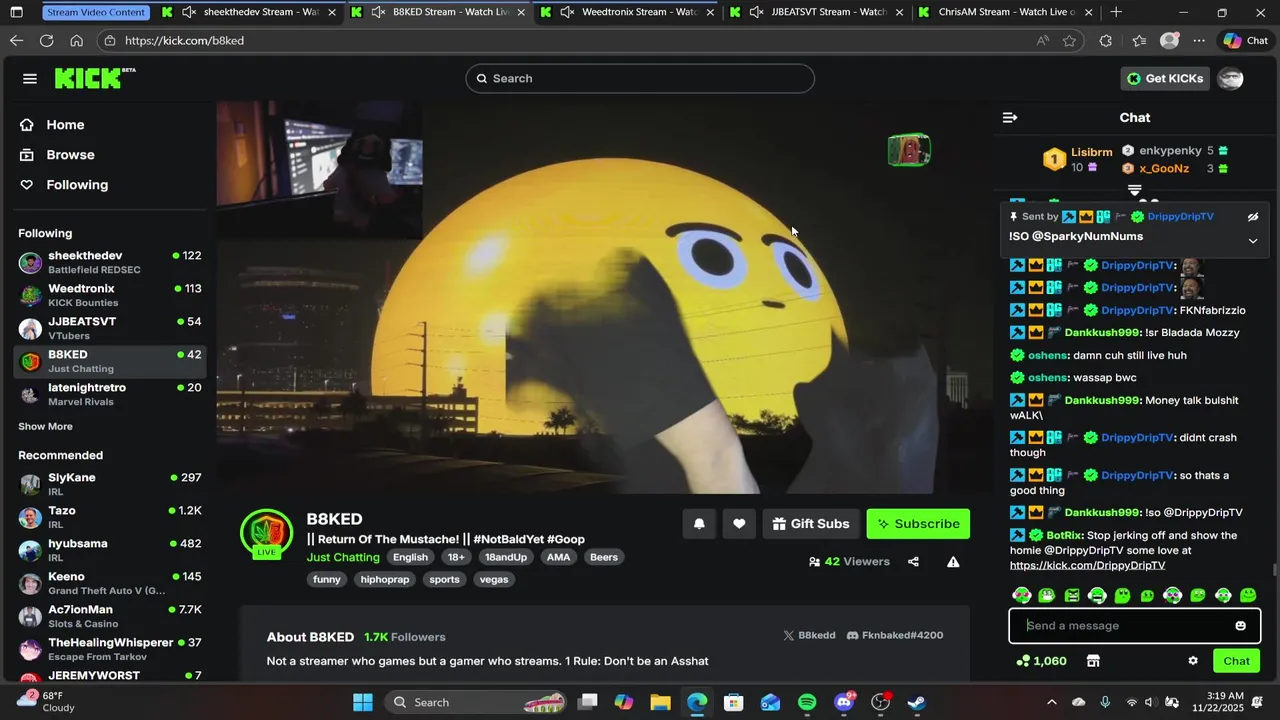Expand Show More under Following
The width and height of the screenshot is (1280, 720).
coord(45,426)
